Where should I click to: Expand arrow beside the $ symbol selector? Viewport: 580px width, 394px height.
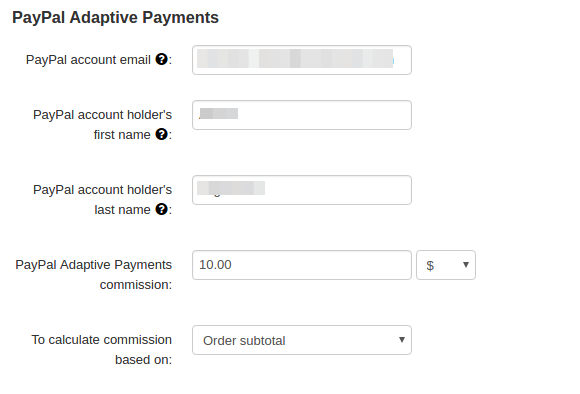point(466,265)
